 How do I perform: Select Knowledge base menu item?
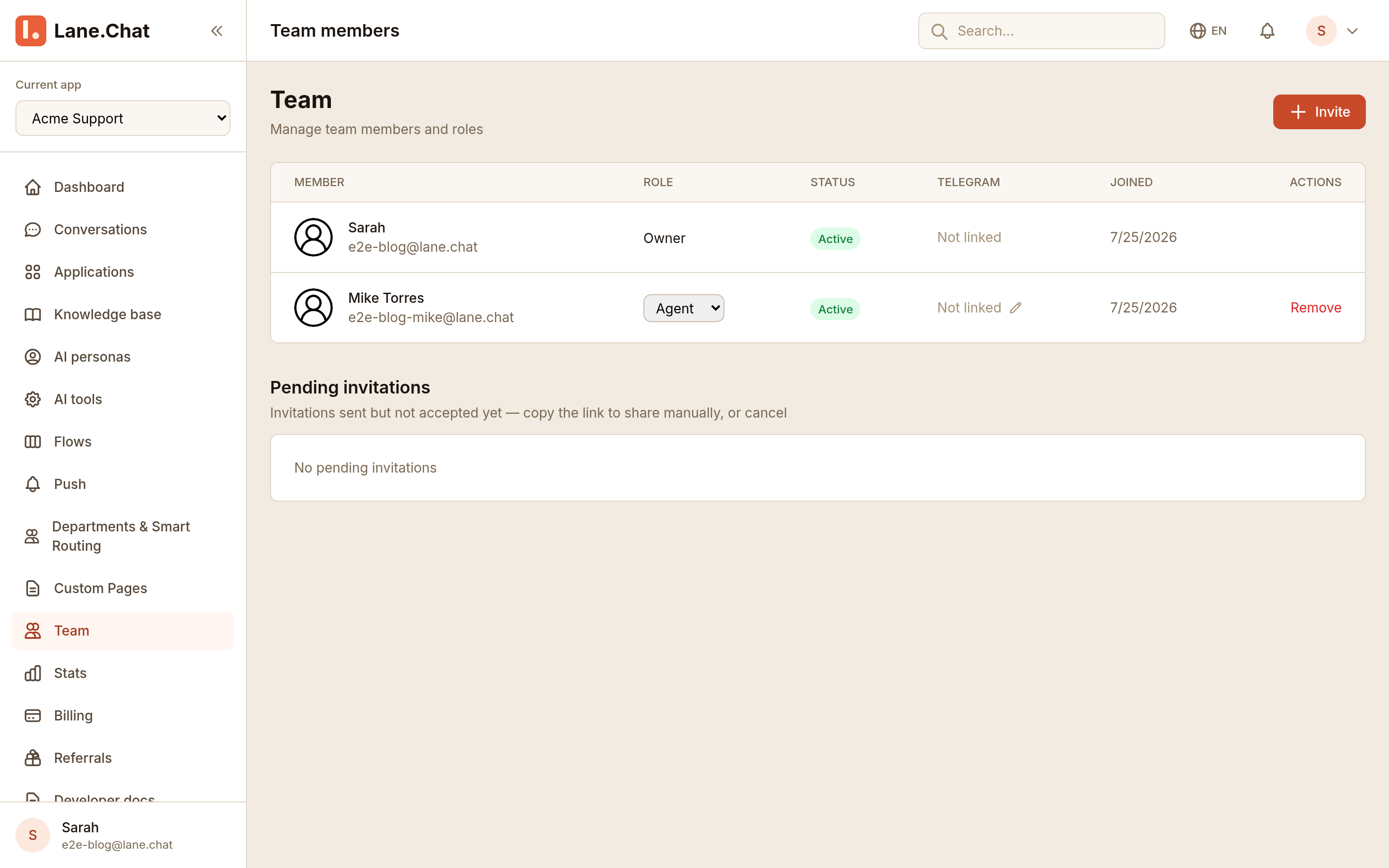point(123,314)
